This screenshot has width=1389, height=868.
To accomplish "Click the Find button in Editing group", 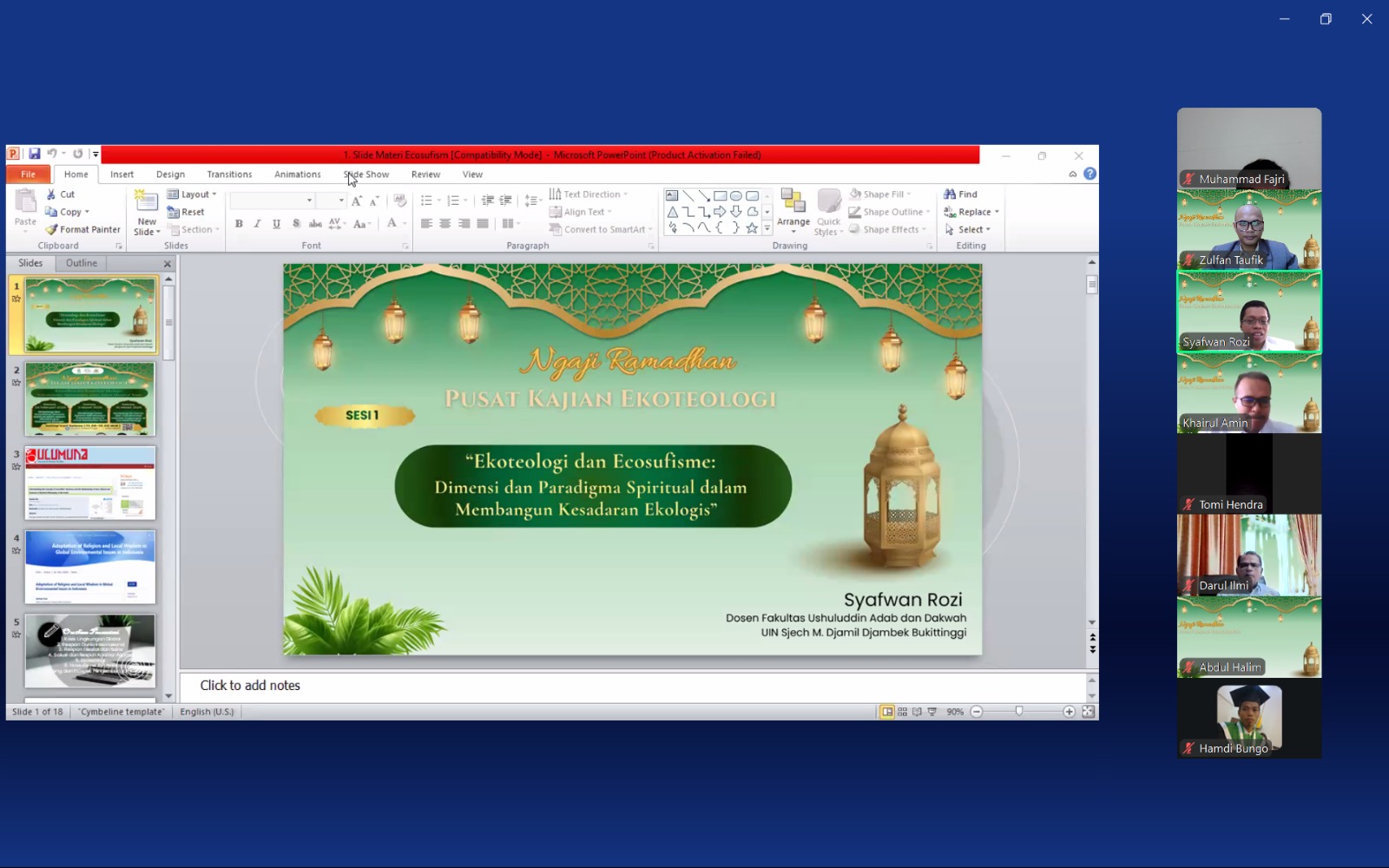I will (961, 194).
